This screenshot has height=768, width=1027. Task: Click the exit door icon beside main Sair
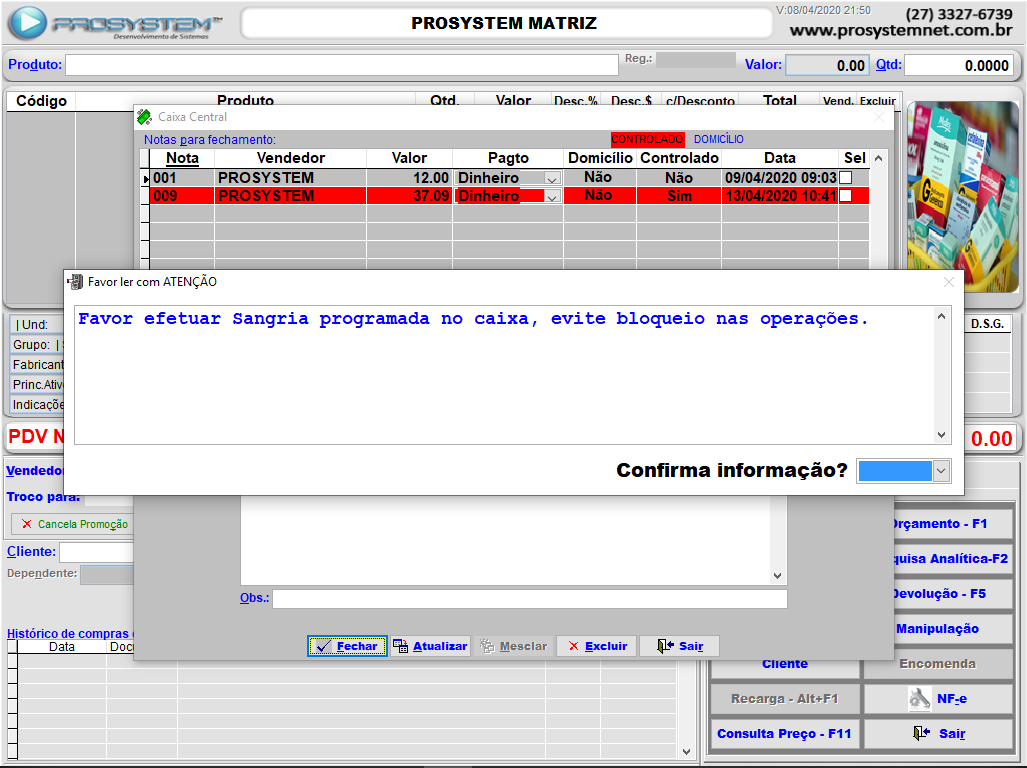922,733
